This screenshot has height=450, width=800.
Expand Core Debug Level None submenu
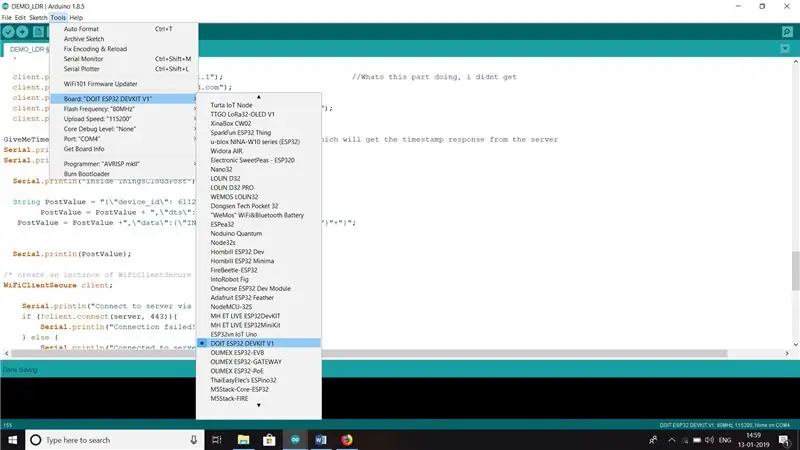pos(124,129)
